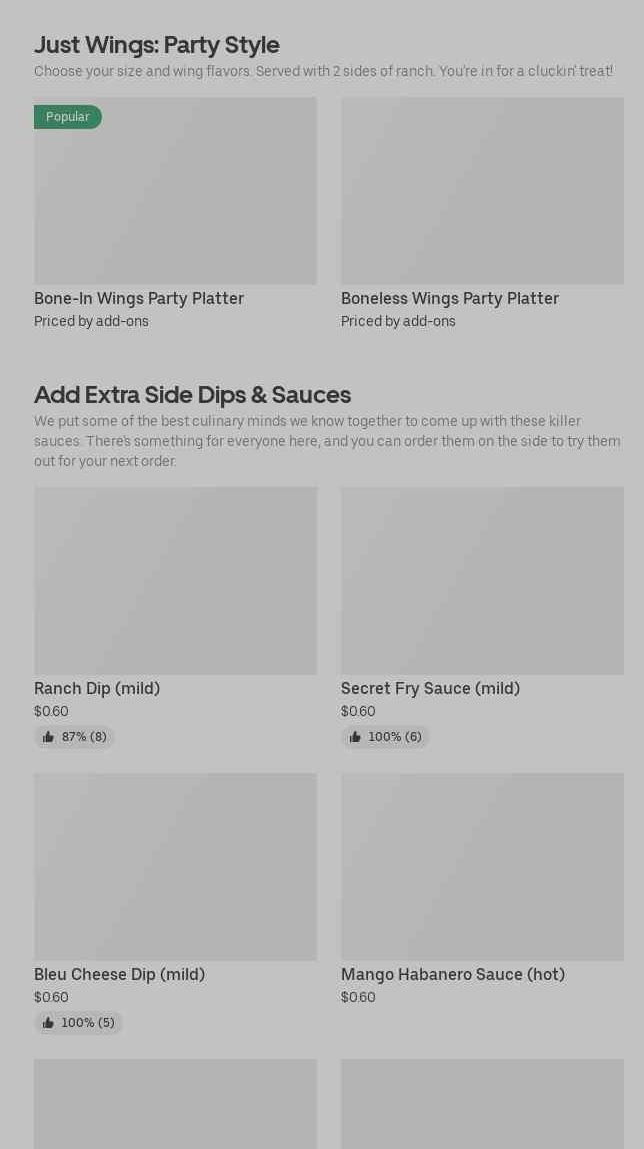Viewport: 644px width, 1149px height.
Task: Select the Ranch Dip (mild) photo
Action: pyautogui.click(x=175, y=581)
